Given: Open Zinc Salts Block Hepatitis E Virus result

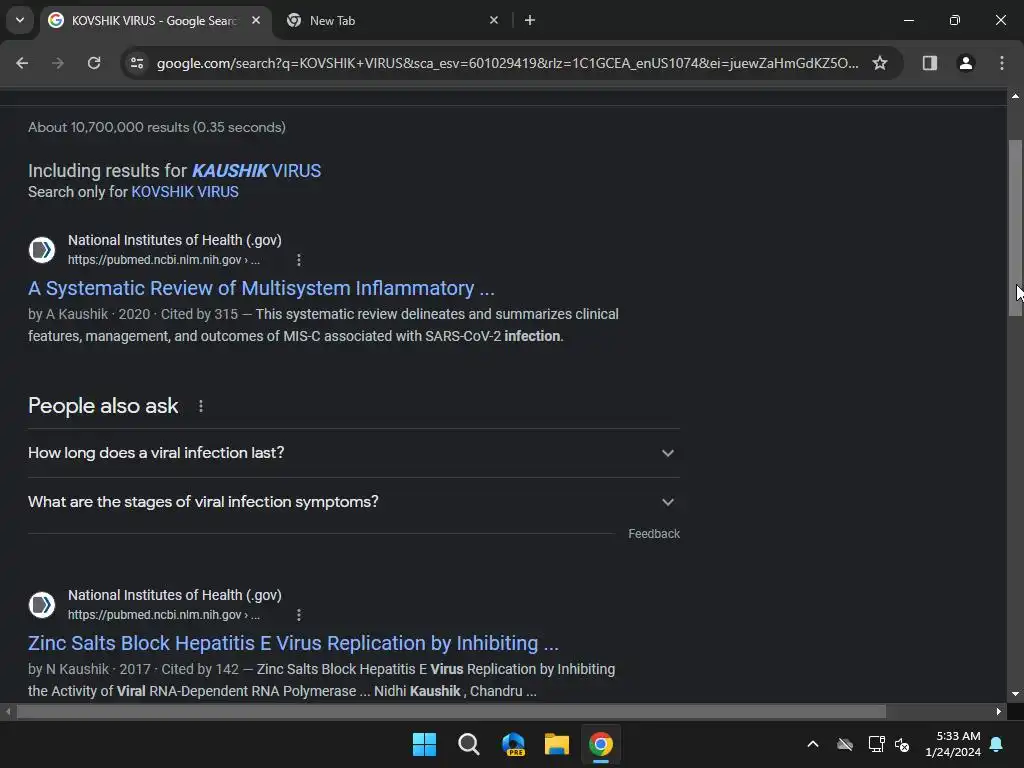Looking at the screenshot, I should 293,643.
